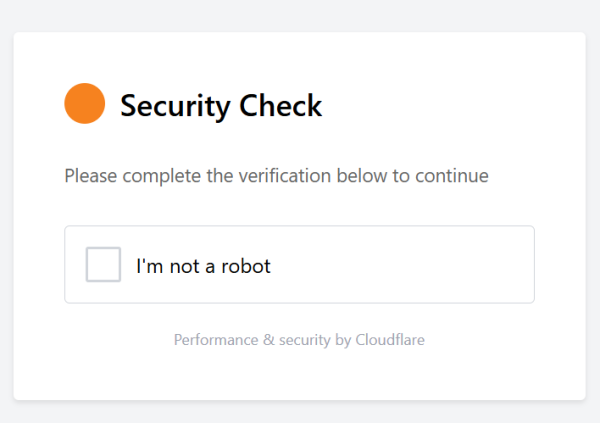
Task: Select the word "Cloudflare" in the footer
Action: click(x=390, y=340)
